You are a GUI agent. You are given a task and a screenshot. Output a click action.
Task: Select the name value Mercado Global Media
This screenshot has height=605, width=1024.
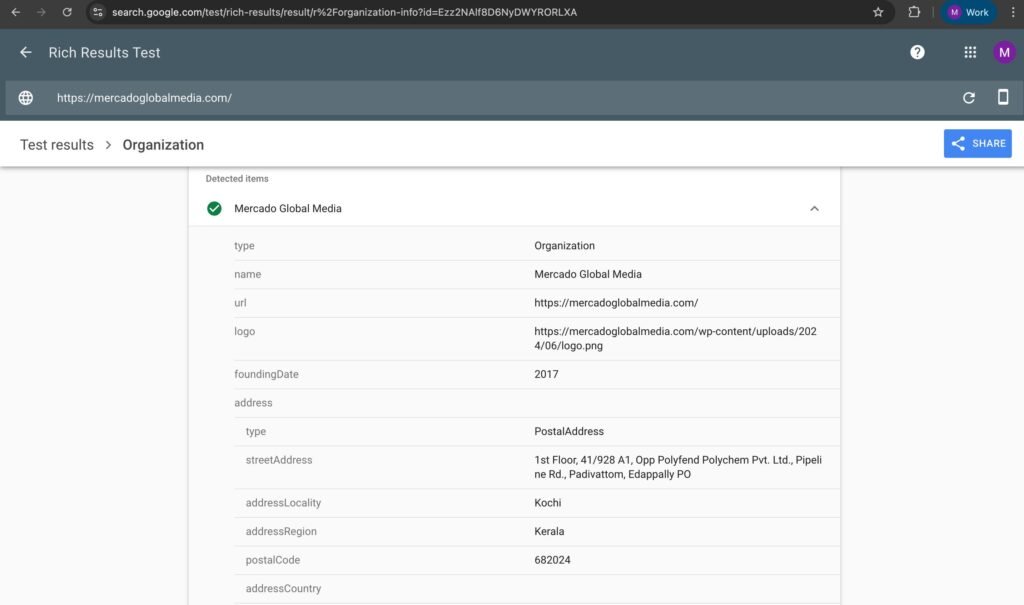pos(588,274)
